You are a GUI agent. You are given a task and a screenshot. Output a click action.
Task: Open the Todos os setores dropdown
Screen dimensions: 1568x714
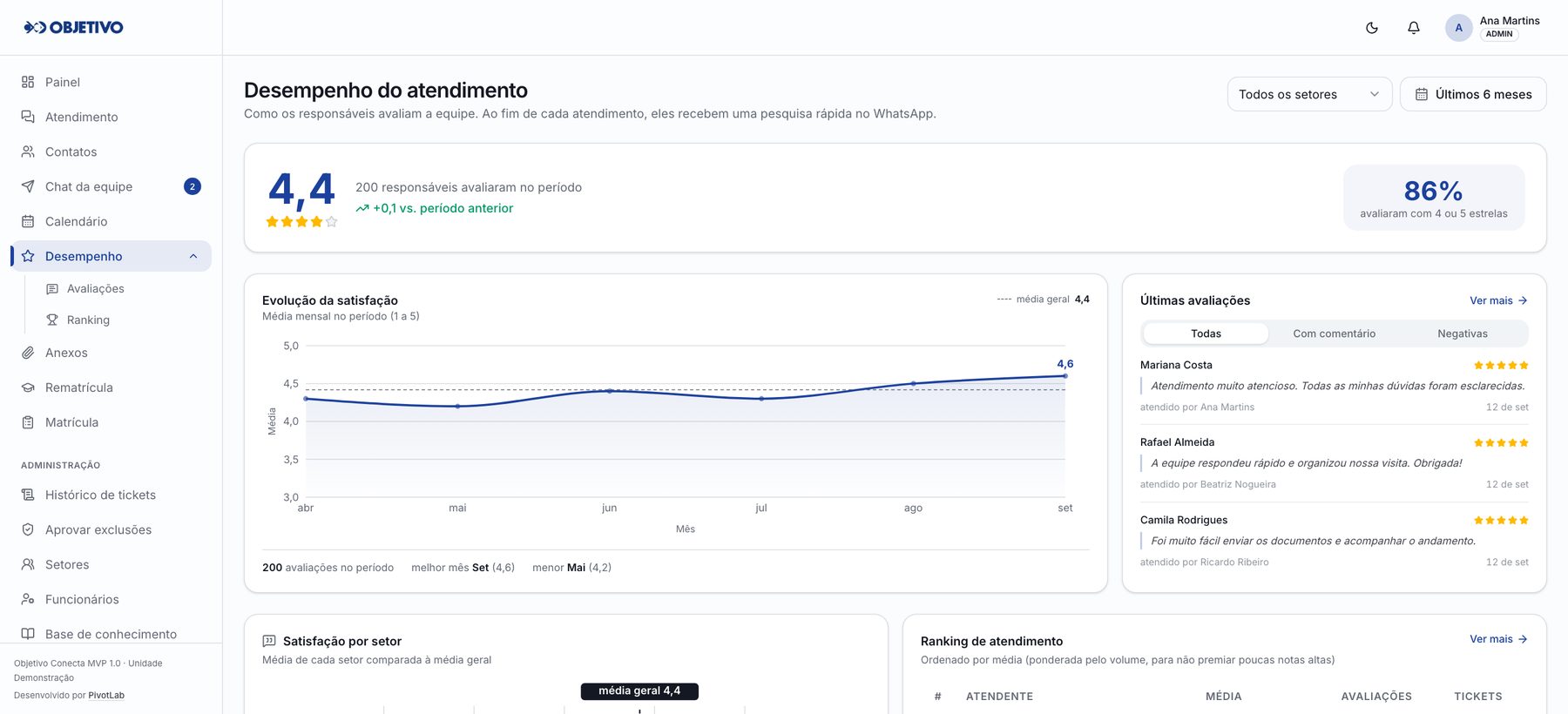click(1309, 94)
